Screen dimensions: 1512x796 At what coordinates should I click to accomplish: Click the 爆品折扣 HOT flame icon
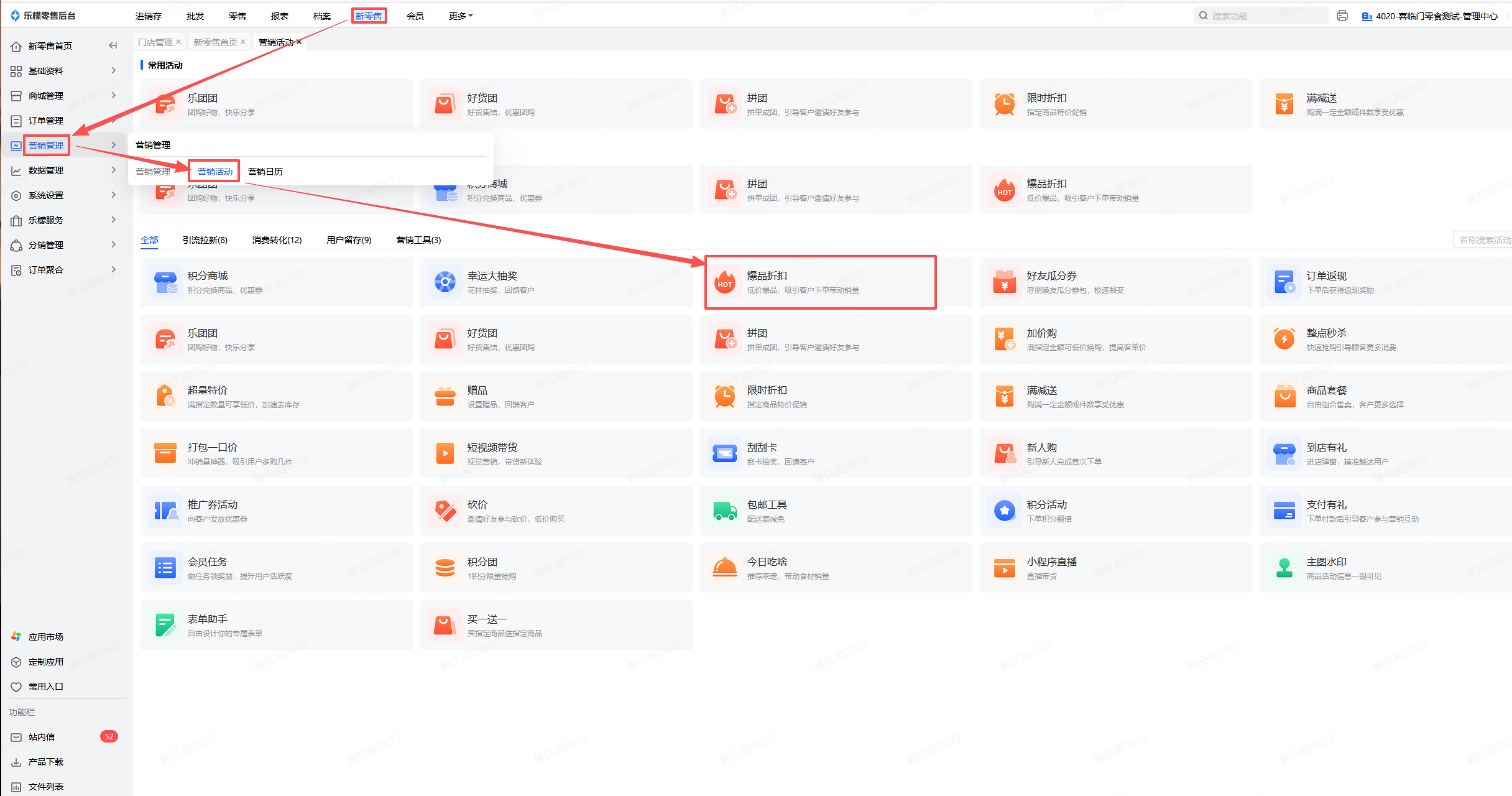[x=725, y=282]
